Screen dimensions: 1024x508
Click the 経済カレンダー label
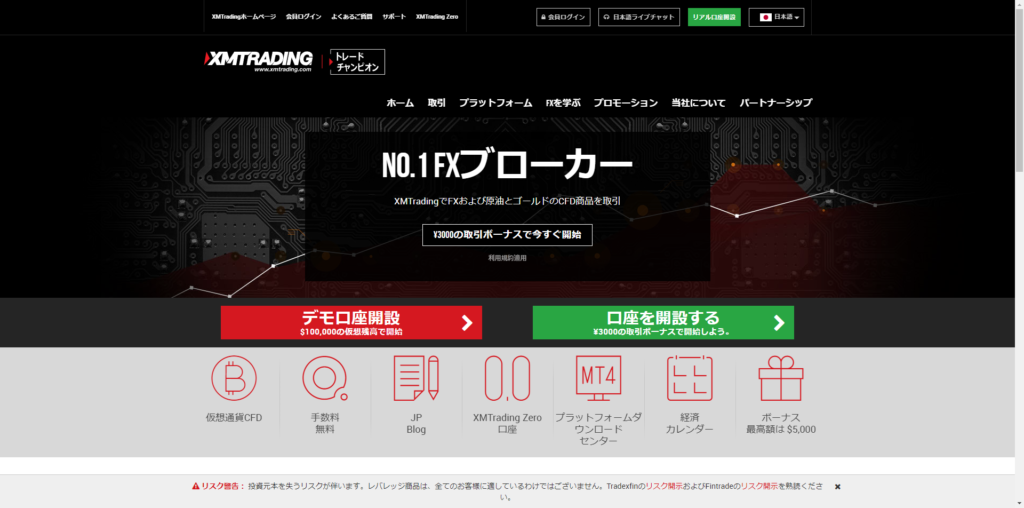click(x=690, y=424)
